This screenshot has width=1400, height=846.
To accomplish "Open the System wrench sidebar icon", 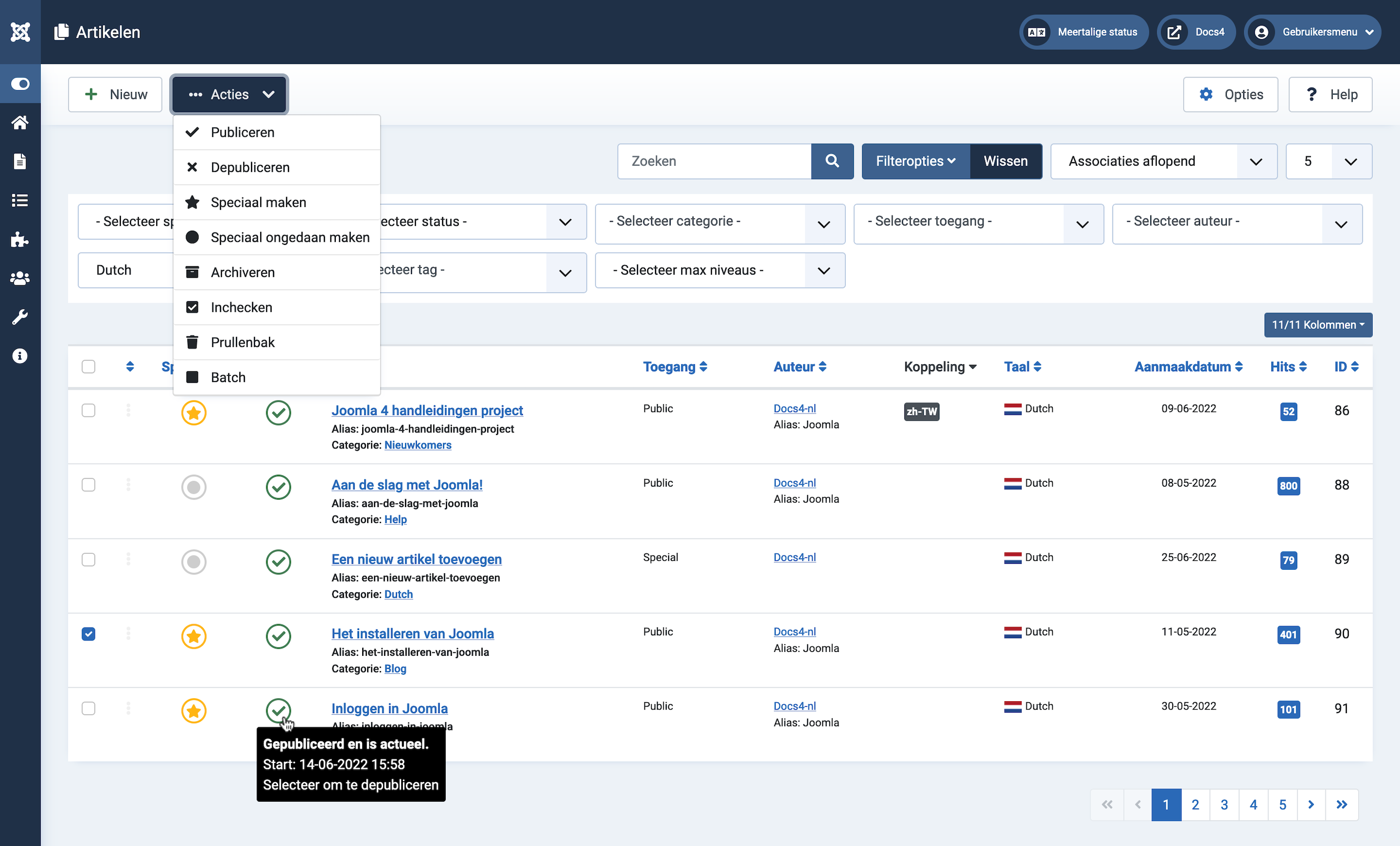I will tap(20, 317).
